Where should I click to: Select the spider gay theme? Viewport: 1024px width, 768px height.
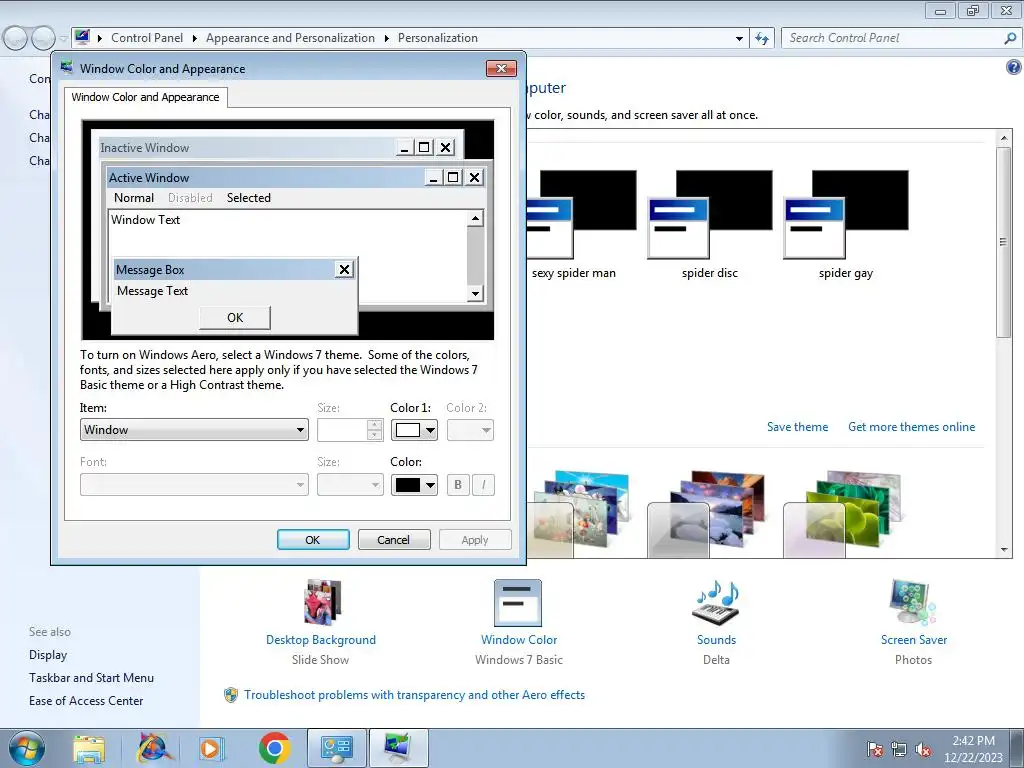846,225
